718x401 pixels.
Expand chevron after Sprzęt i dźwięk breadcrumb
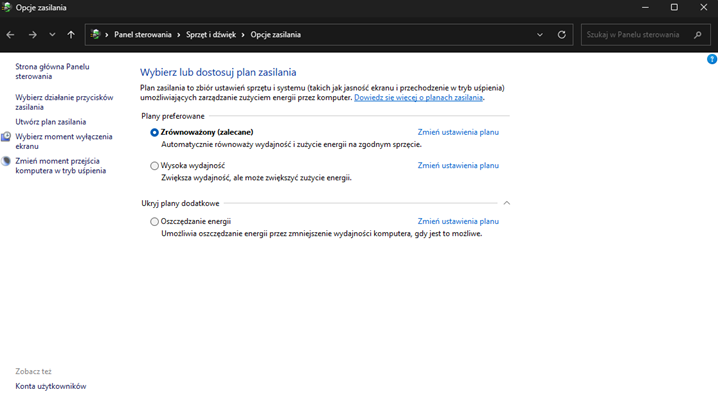tap(243, 35)
